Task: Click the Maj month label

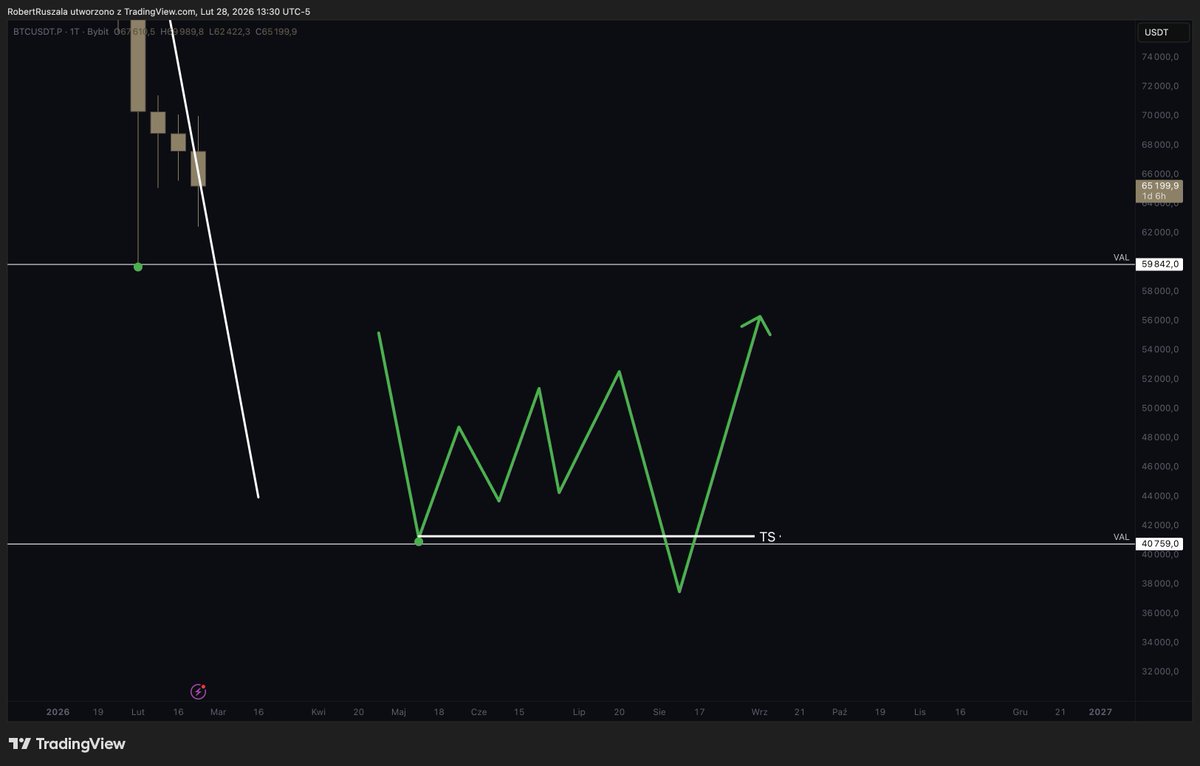Action: [399, 712]
